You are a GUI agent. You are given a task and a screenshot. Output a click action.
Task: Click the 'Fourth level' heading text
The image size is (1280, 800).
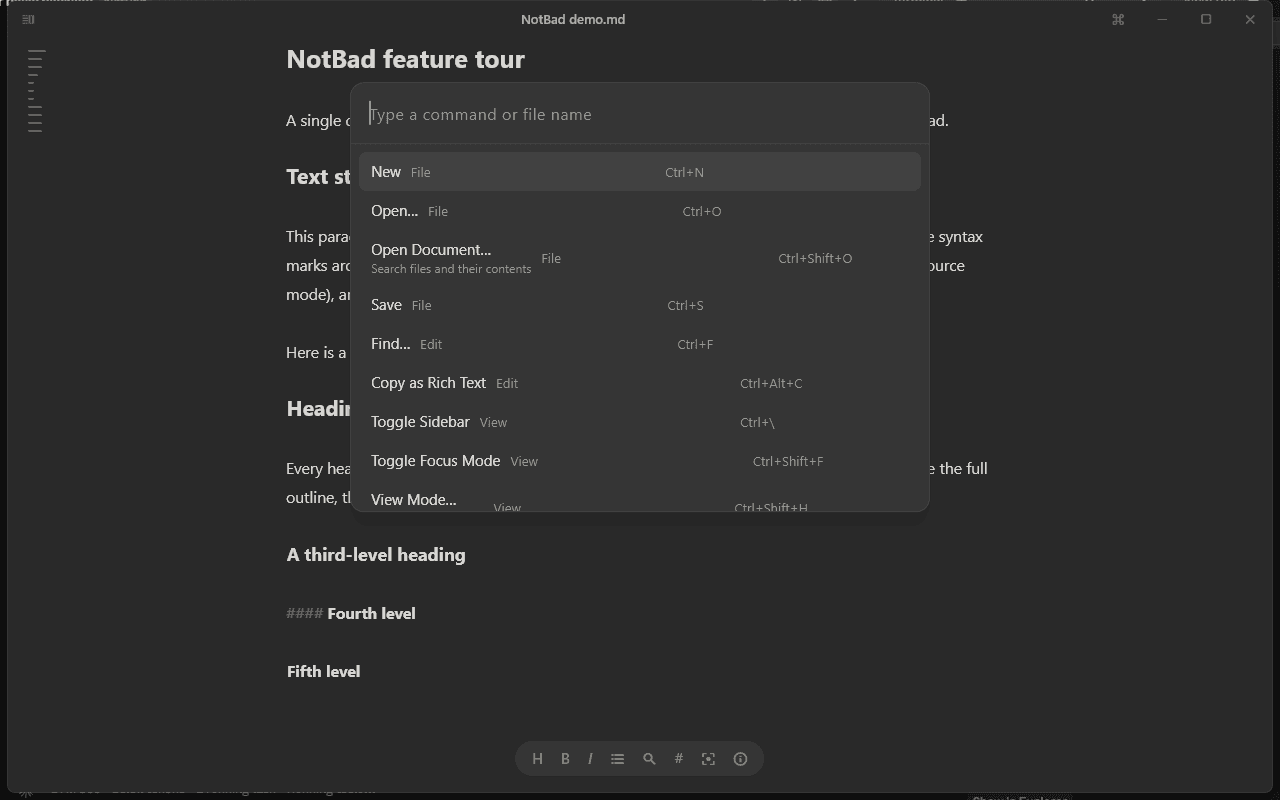pyautogui.click(x=371, y=613)
